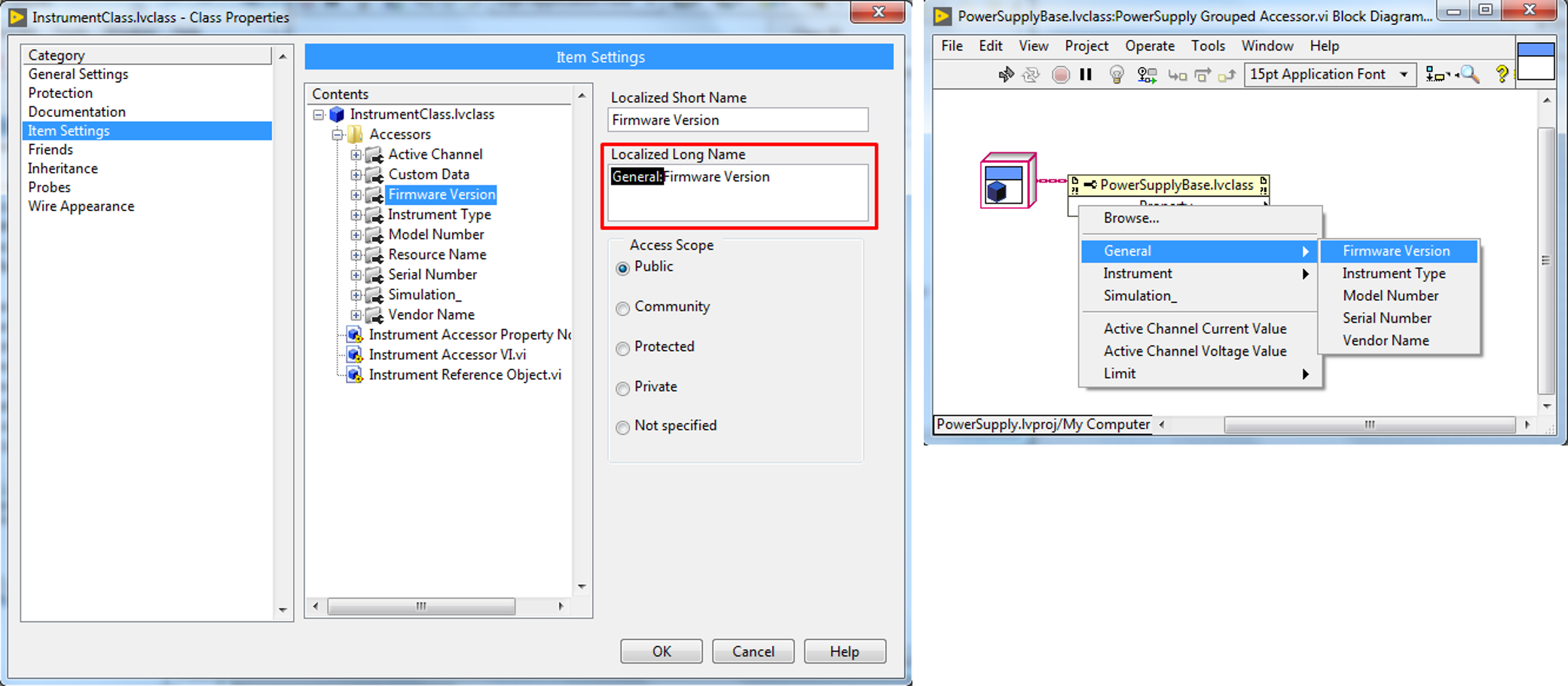The image size is (1568, 686).
Task: Click the OK button
Action: click(x=662, y=651)
